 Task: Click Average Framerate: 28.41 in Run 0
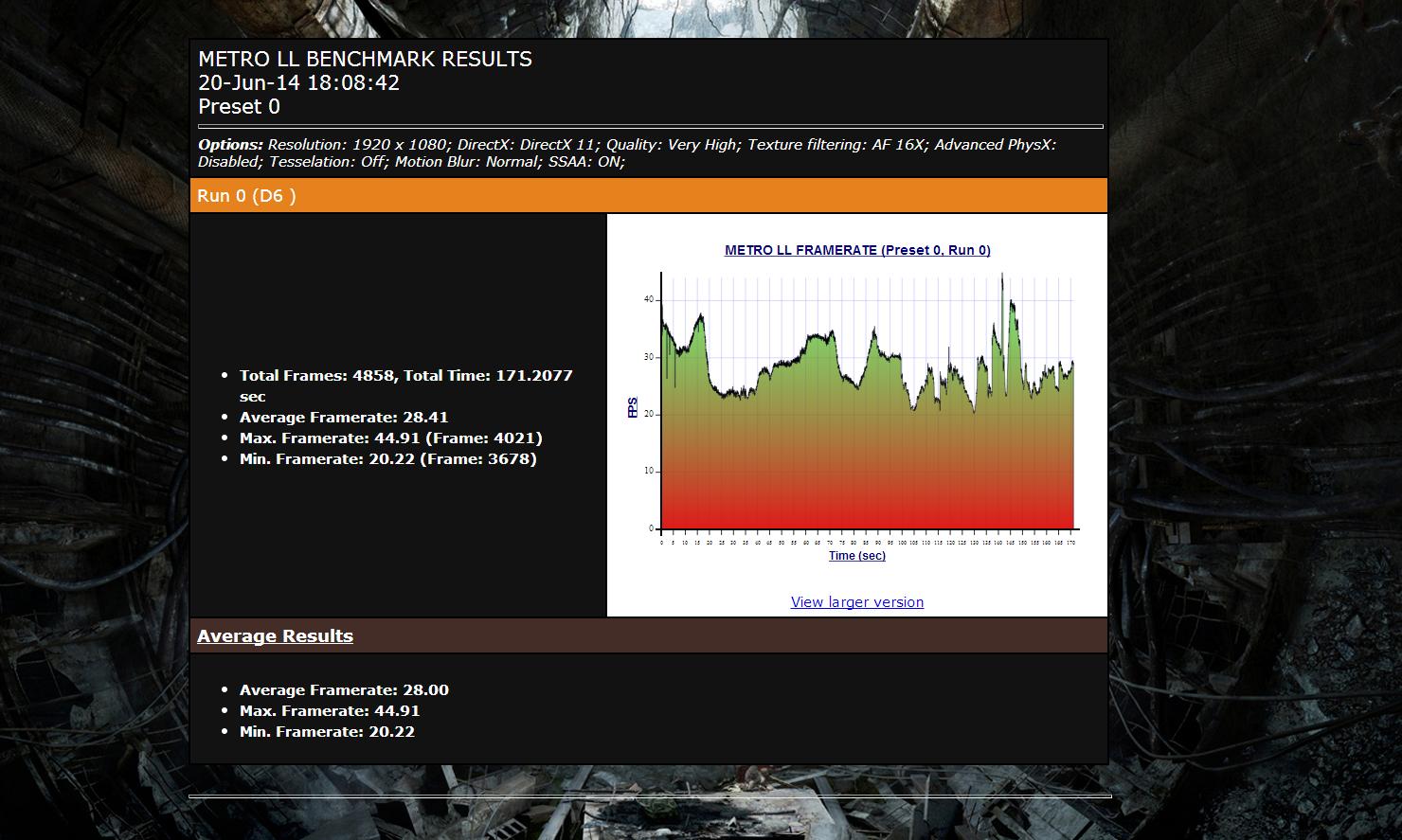[x=344, y=417]
